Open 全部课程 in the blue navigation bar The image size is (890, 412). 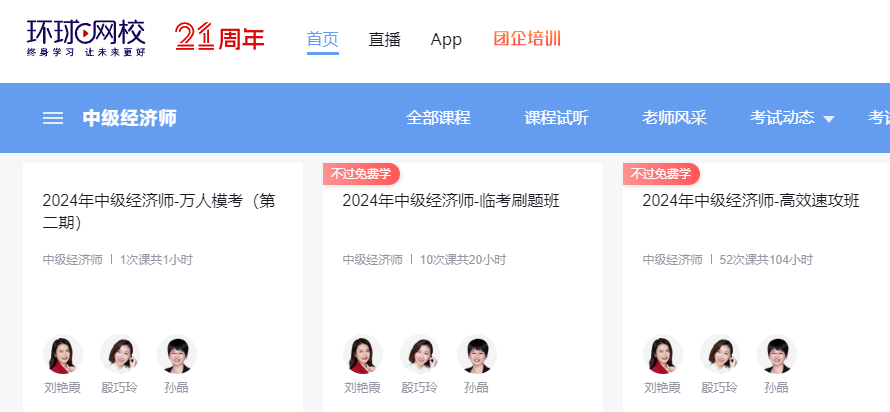pos(438,118)
